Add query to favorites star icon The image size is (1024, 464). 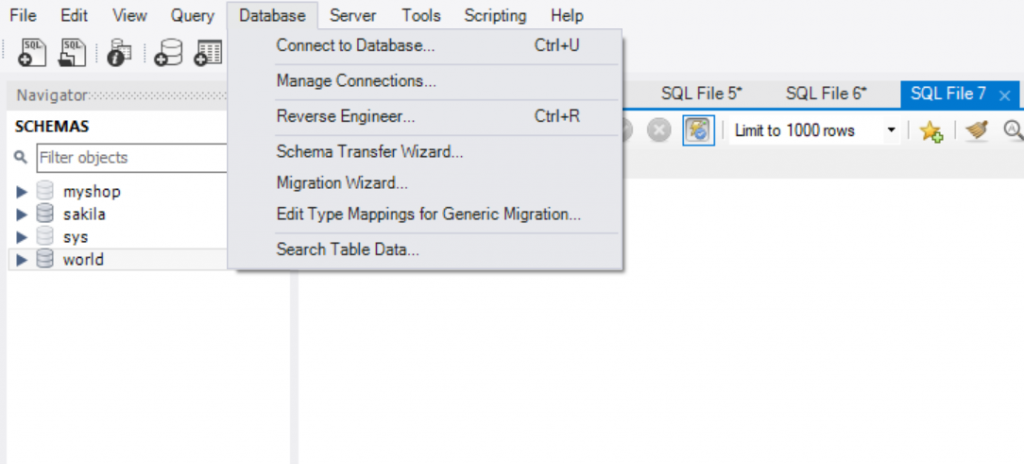tap(931, 131)
